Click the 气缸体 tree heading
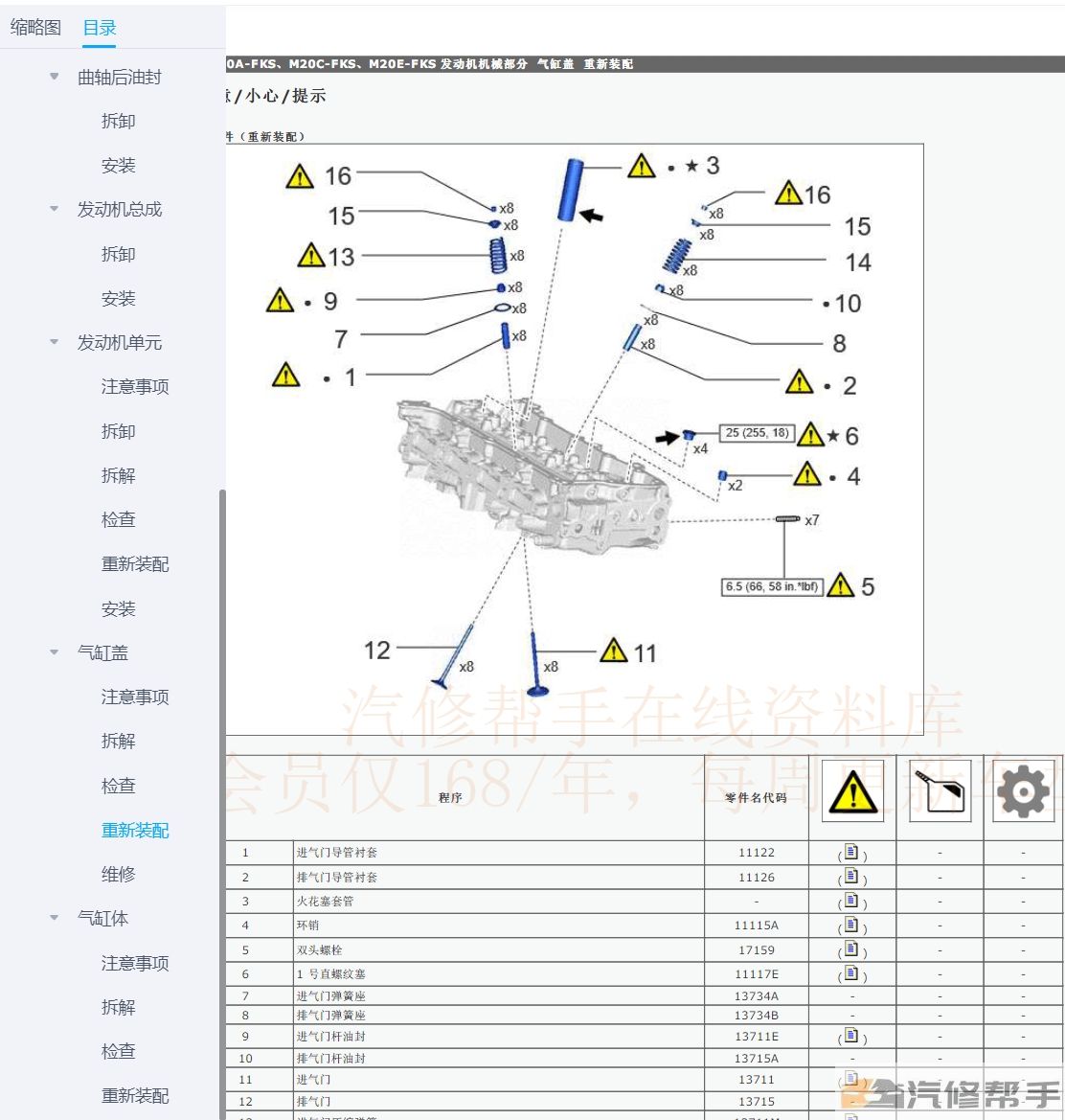This screenshot has height=1120, width=1065. pyautogui.click(x=102, y=918)
